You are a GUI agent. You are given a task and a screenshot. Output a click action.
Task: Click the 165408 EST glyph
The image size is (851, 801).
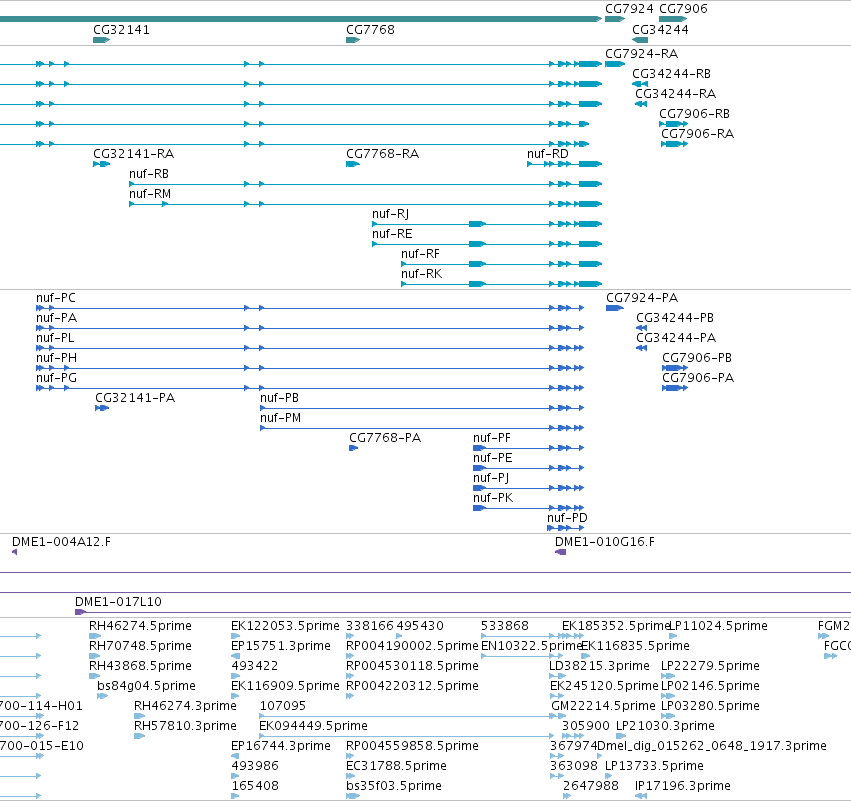coord(235,796)
